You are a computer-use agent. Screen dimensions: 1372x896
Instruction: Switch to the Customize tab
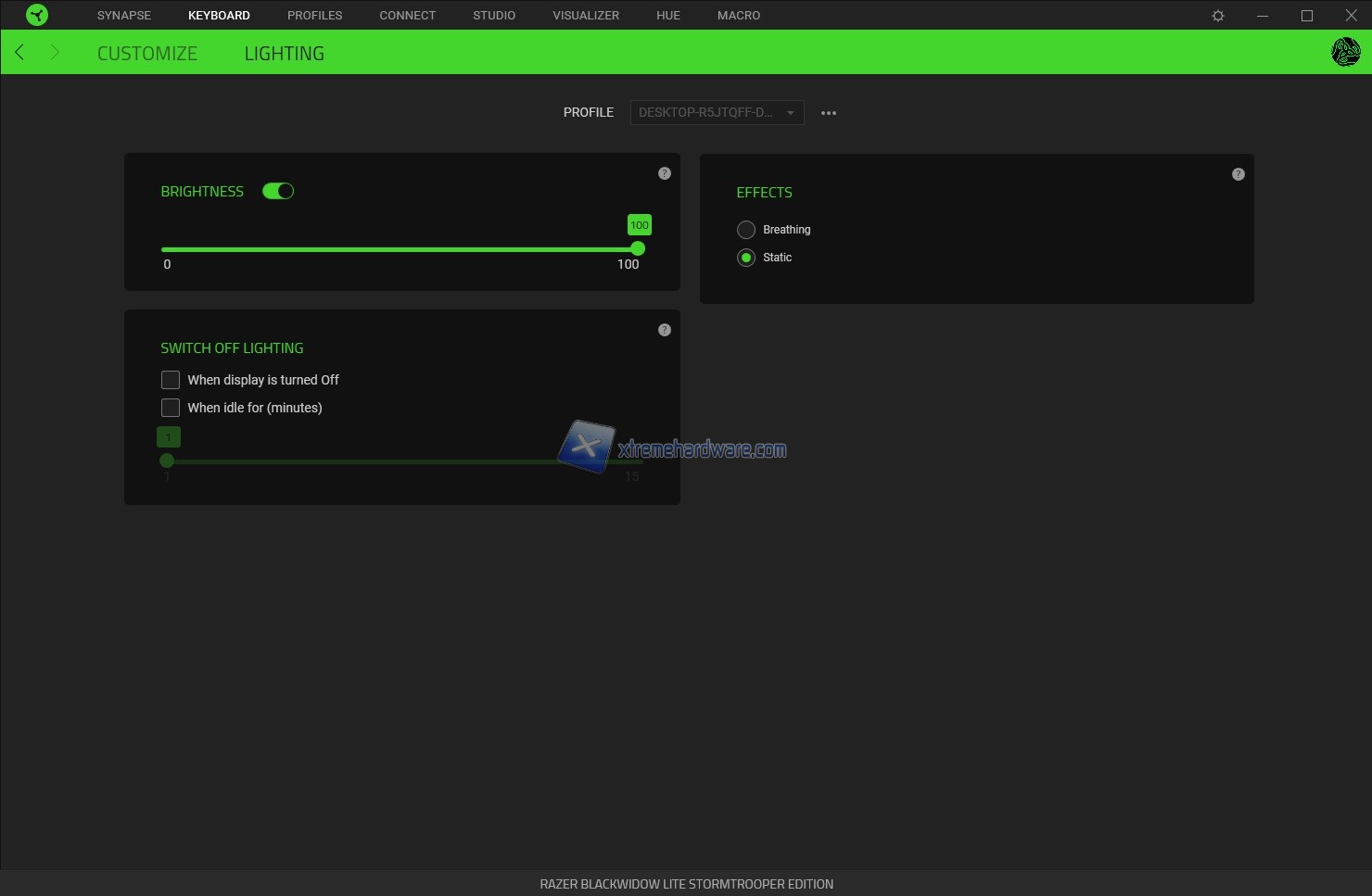click(147, 54)
